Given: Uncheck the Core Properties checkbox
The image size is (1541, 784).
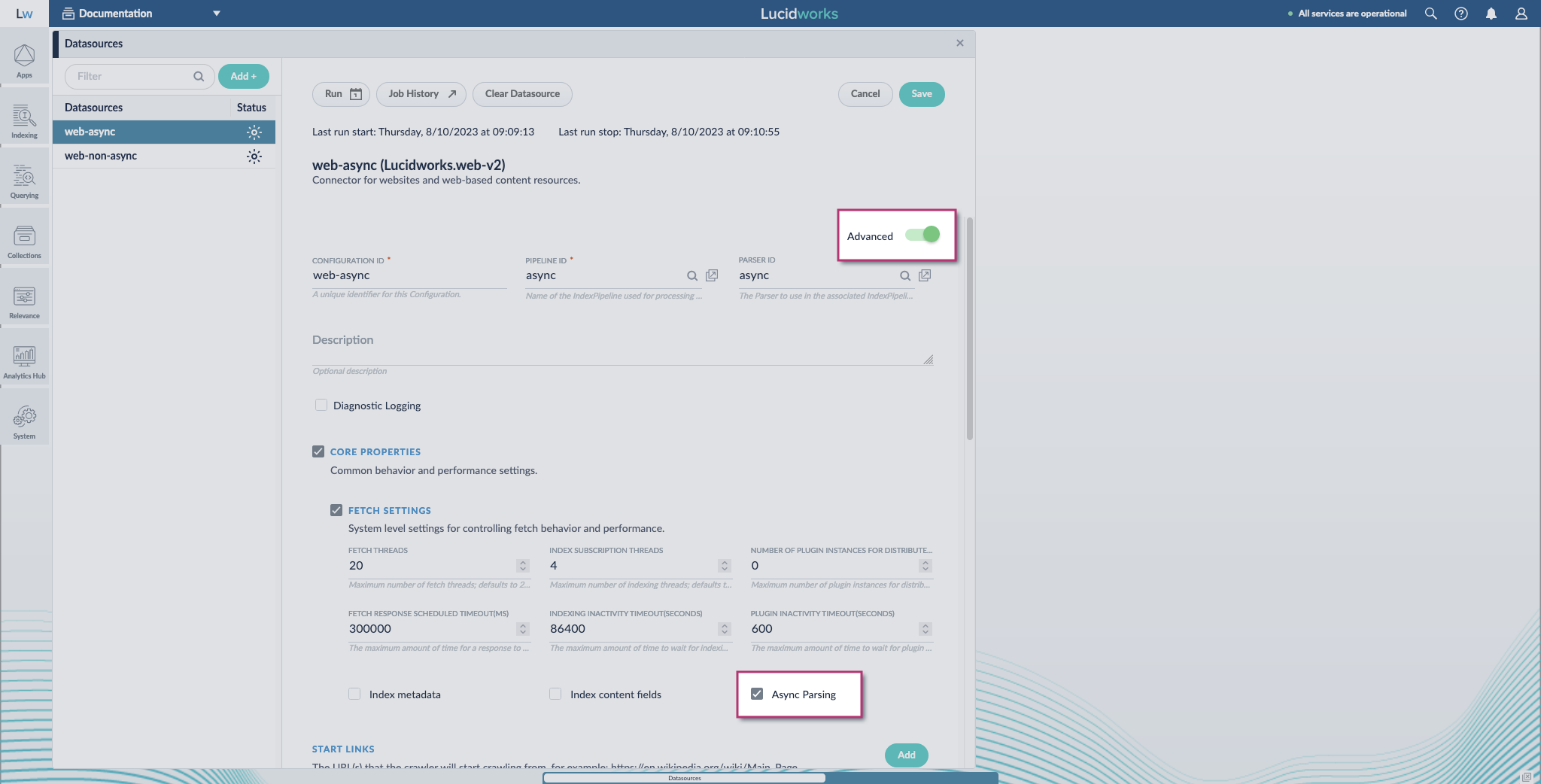Looking at the screenshot, I should point(318,451).
